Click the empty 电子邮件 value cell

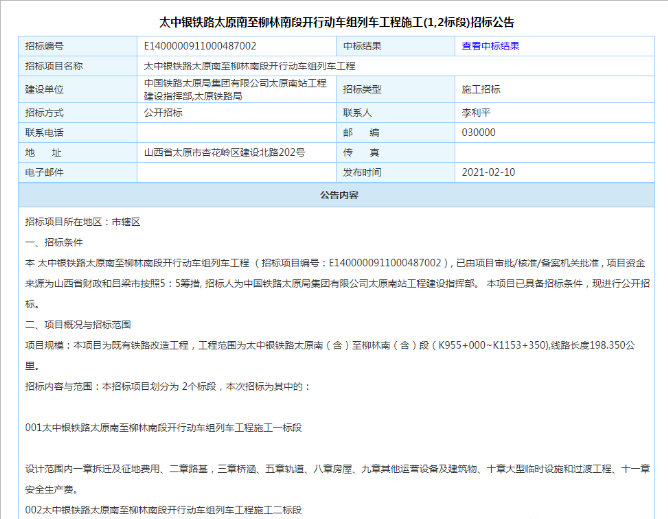237,172
